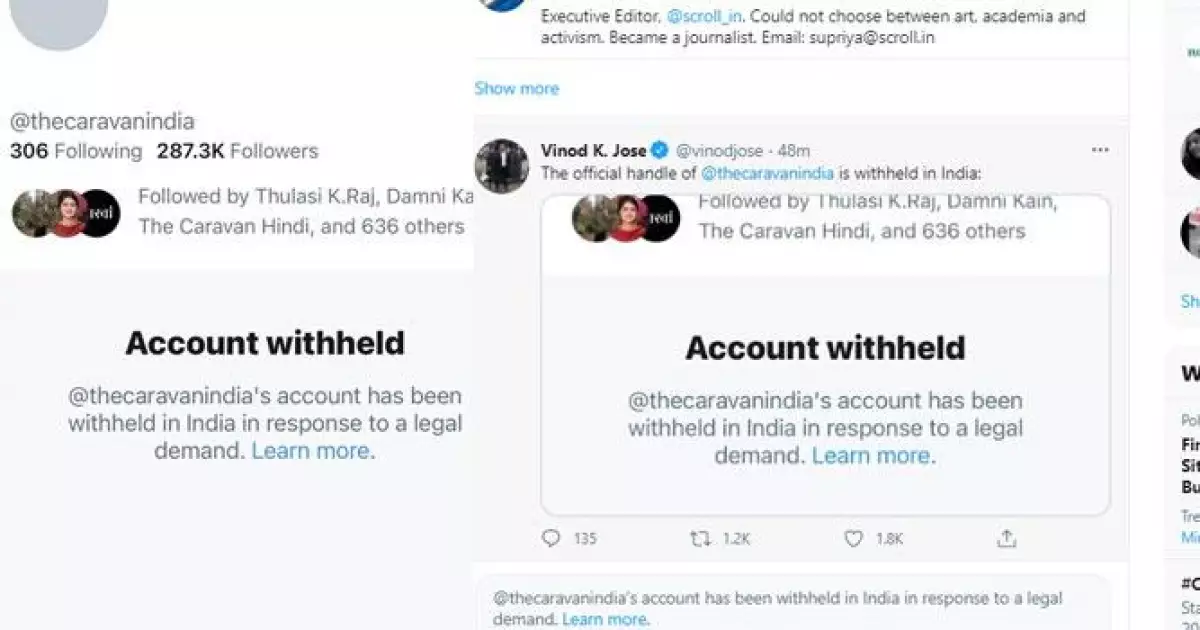Click Learn more in left withheld notice

[x=310, y=451]
